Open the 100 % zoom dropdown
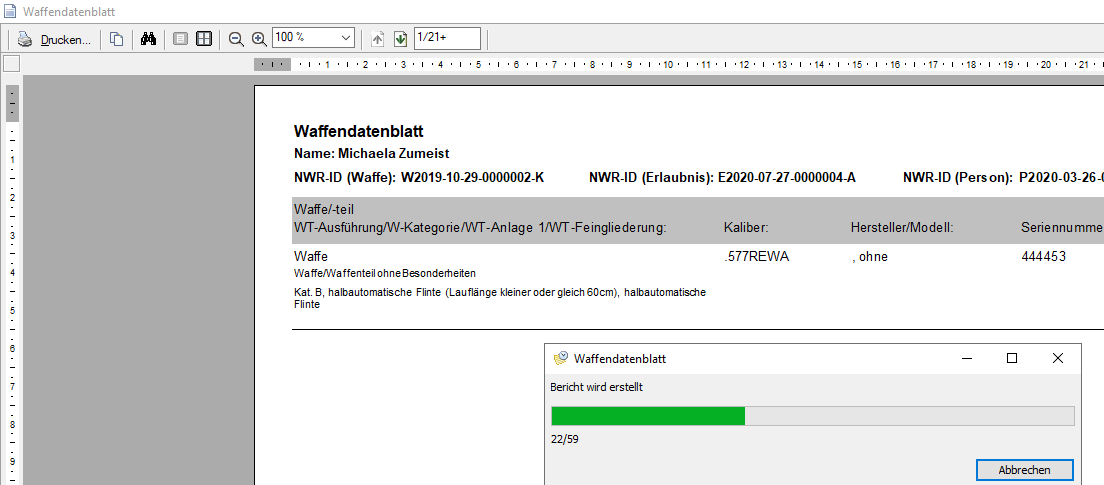 pyautogui.click(x=346, y=38)
